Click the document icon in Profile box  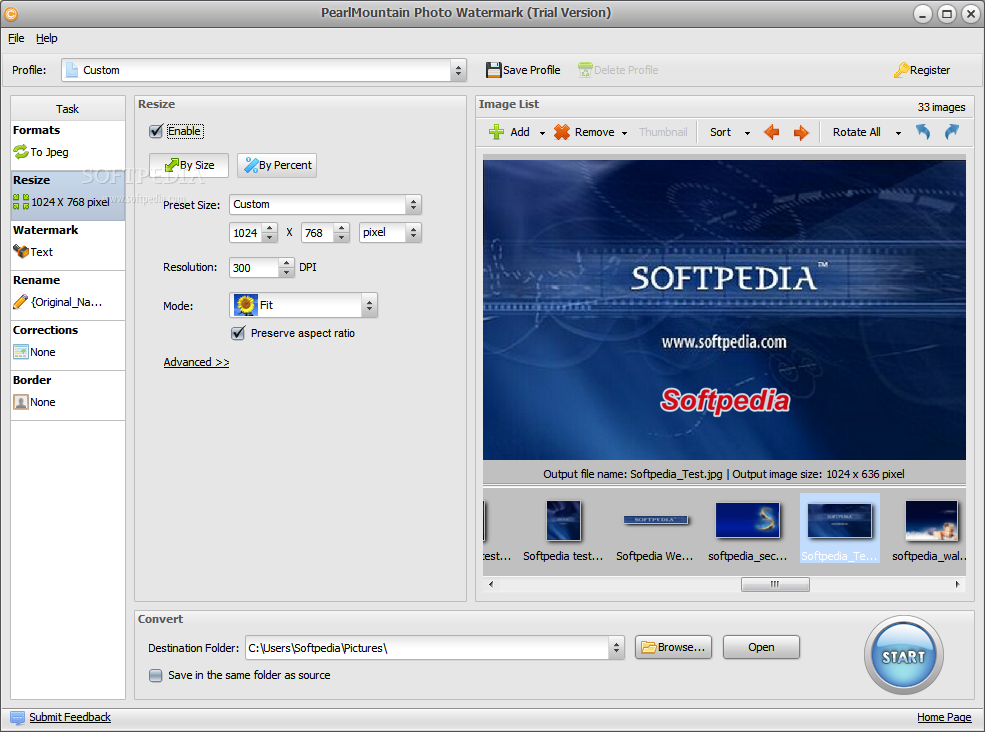click(x=72, y=70)
